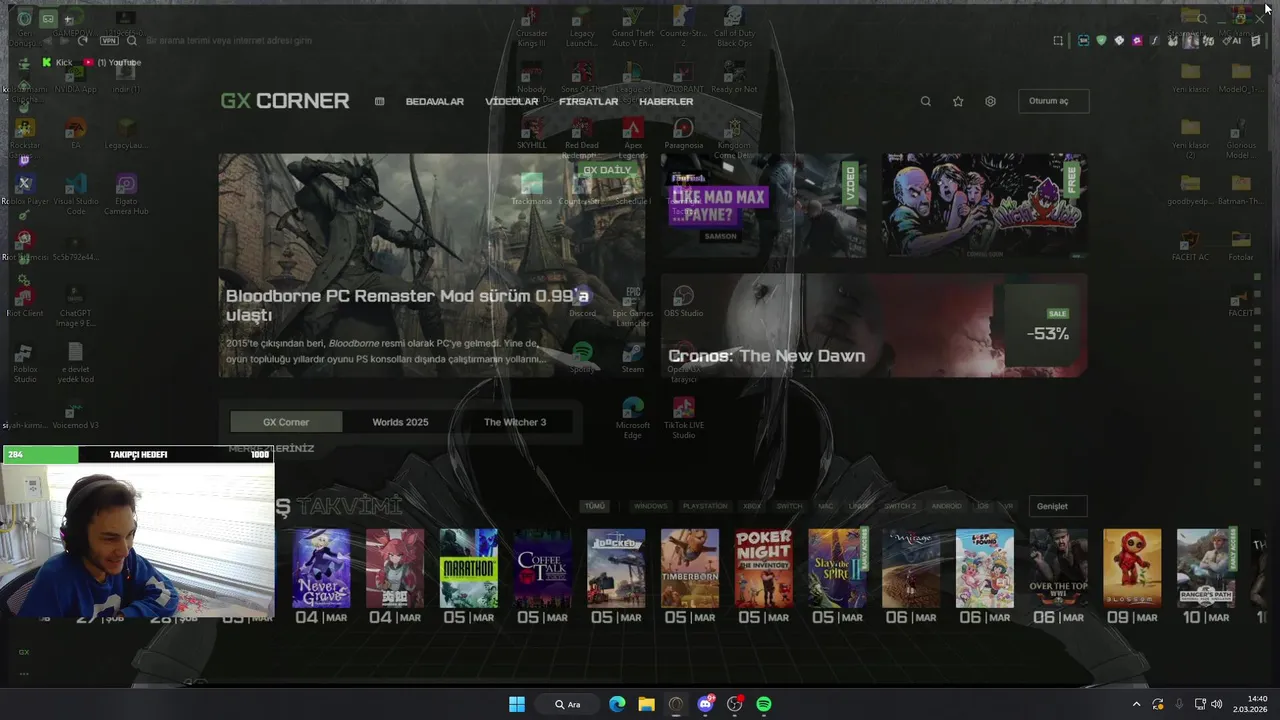The image size is (1280, 720).
Task: Open the green shield extension icon
Action: coord(1101,41)
